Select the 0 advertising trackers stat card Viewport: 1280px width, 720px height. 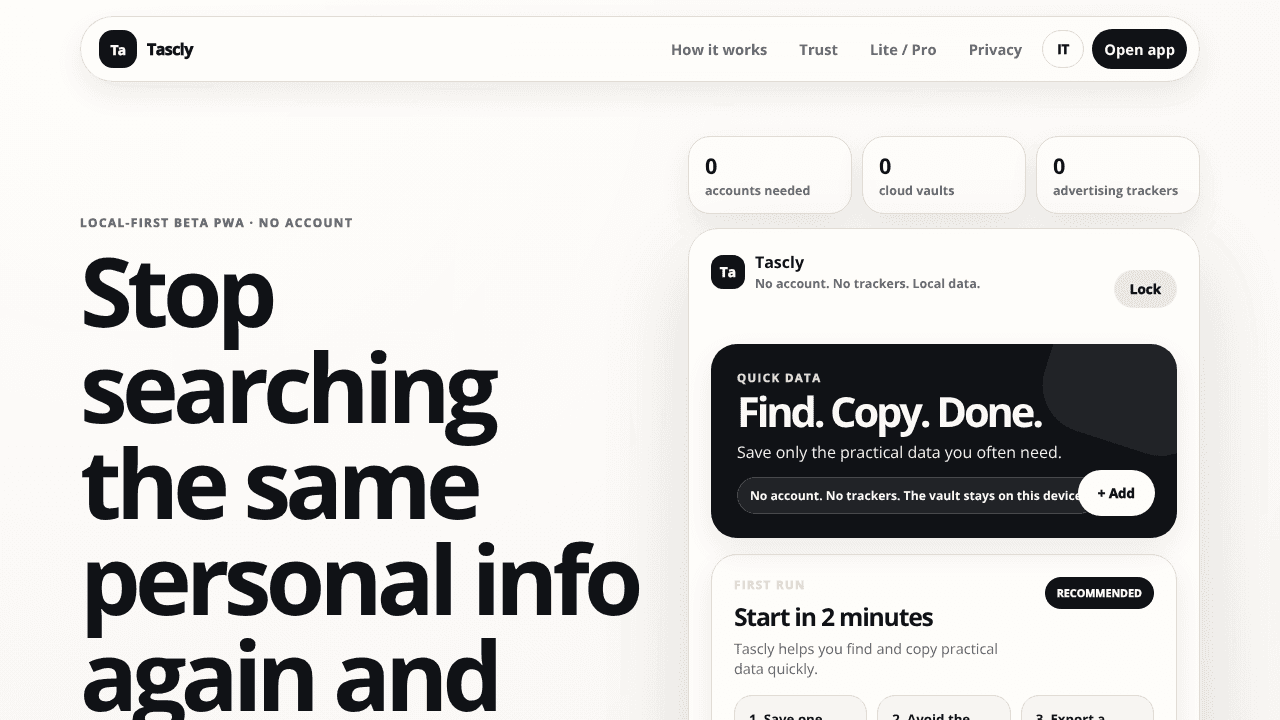point(1118,175)
